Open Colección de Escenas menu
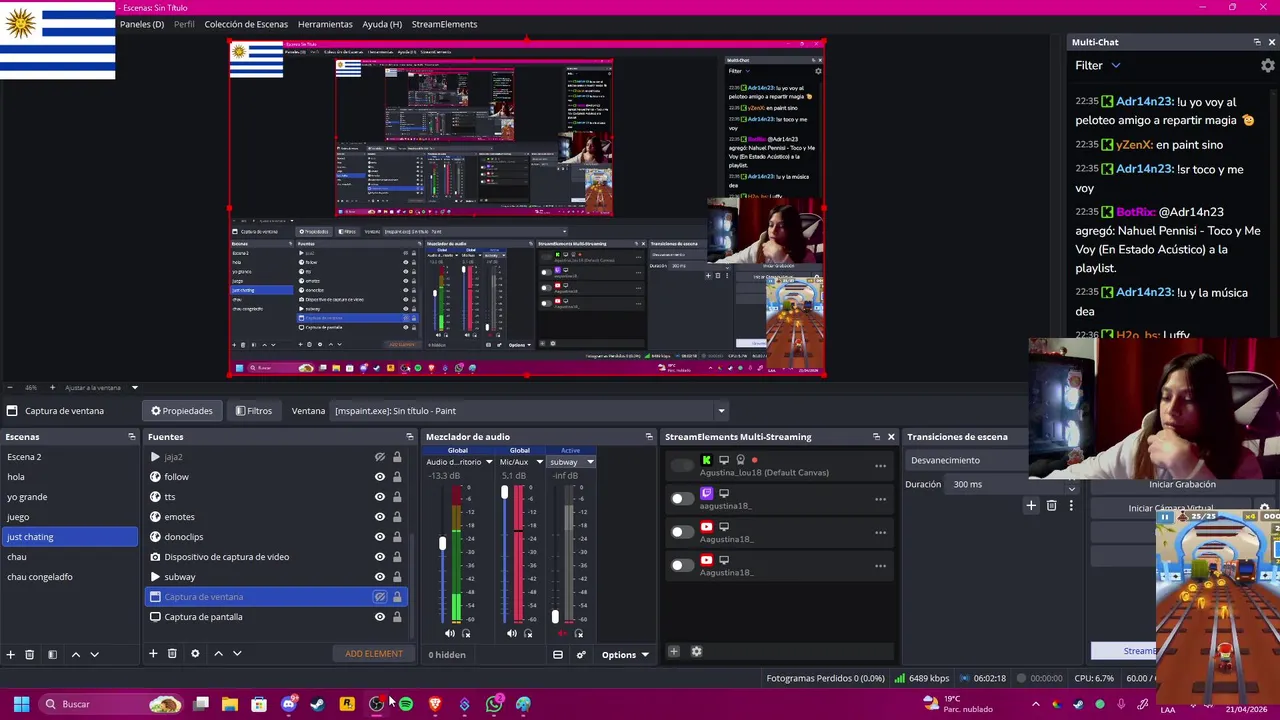 pos(246,24)
